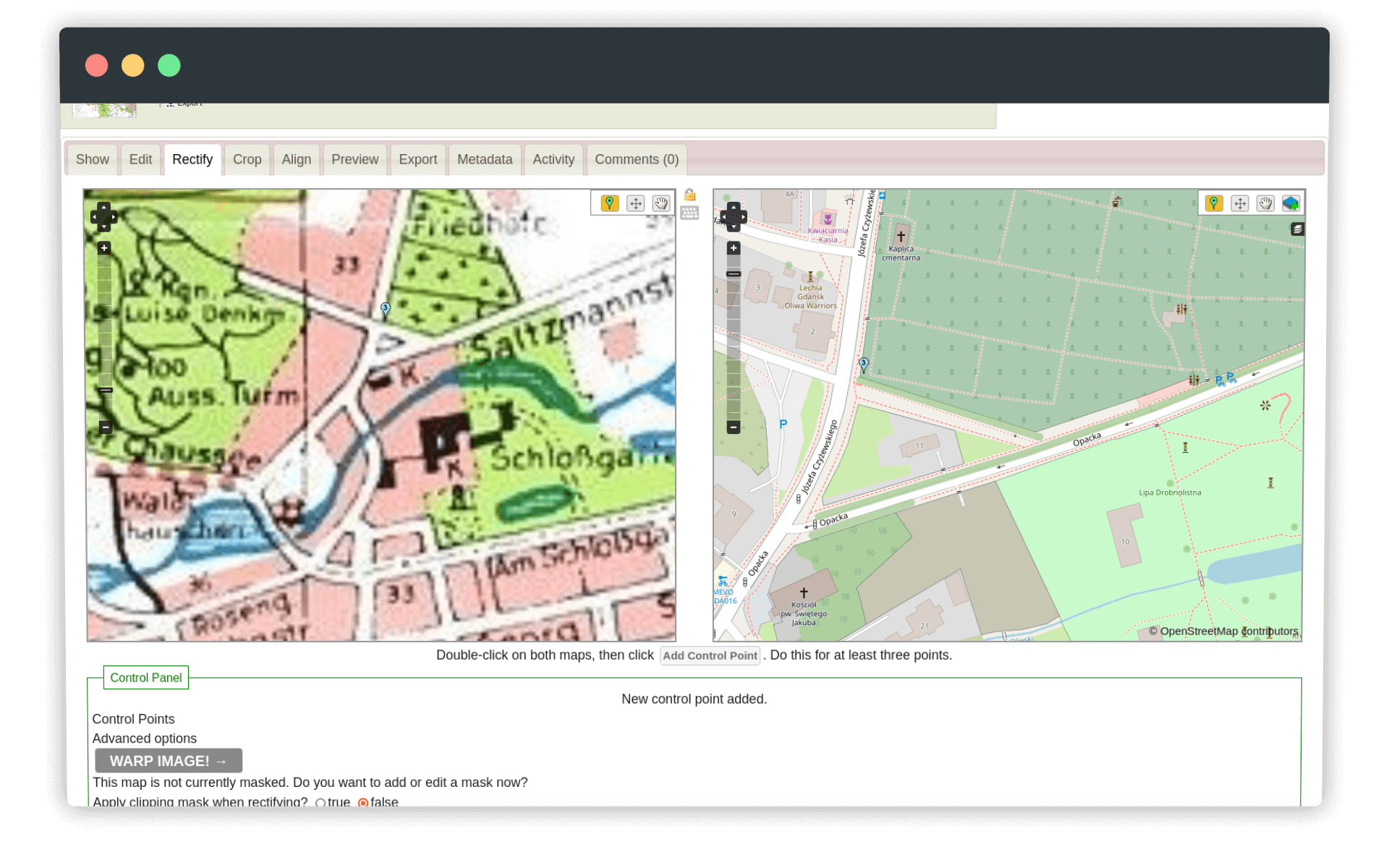Screen dimensions: 1389x868
Task: Select move control point tool on left map
Action: click(x=635, y=203)
